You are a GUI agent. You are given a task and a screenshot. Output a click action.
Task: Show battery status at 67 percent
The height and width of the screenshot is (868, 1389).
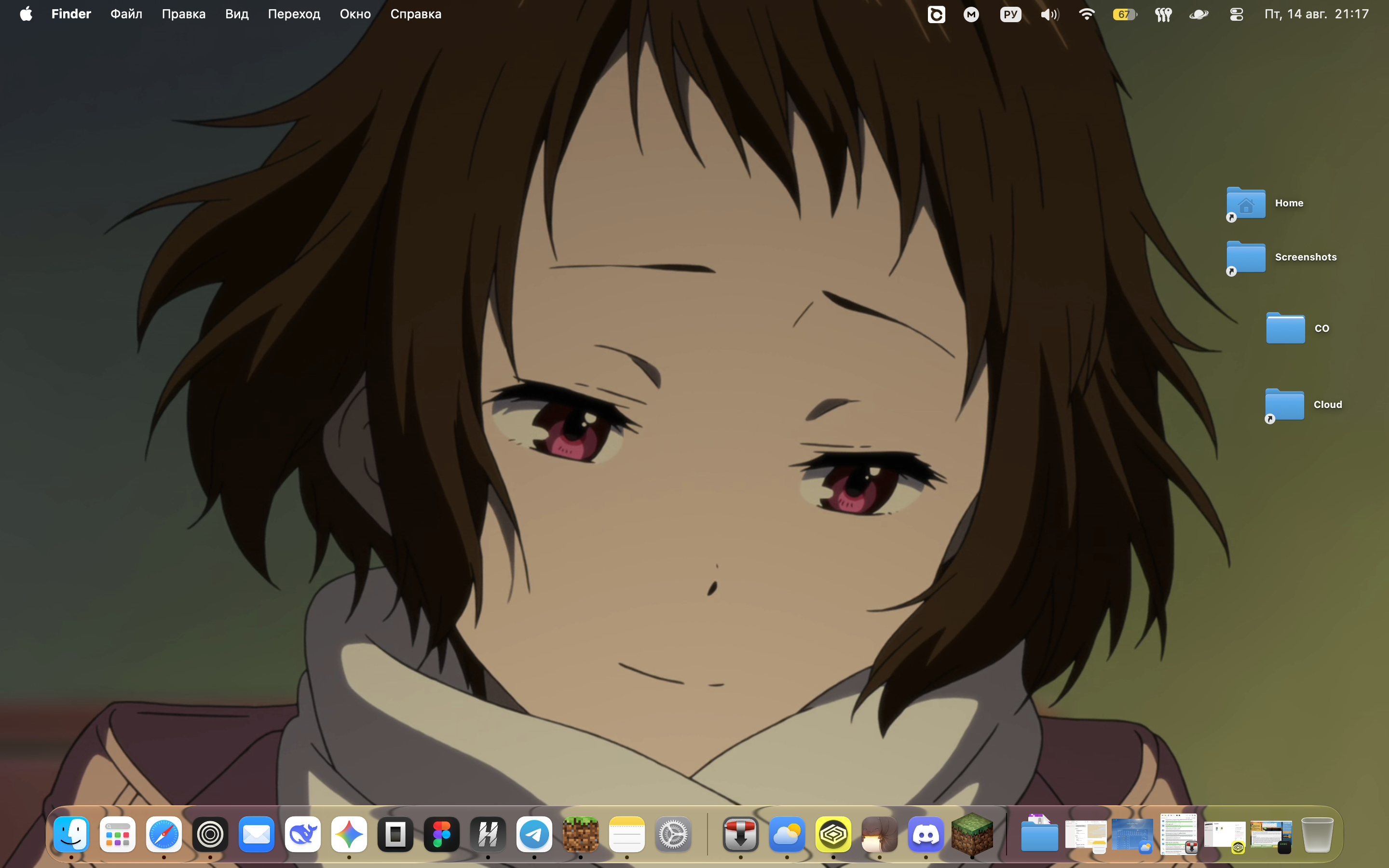point(1124,14)
